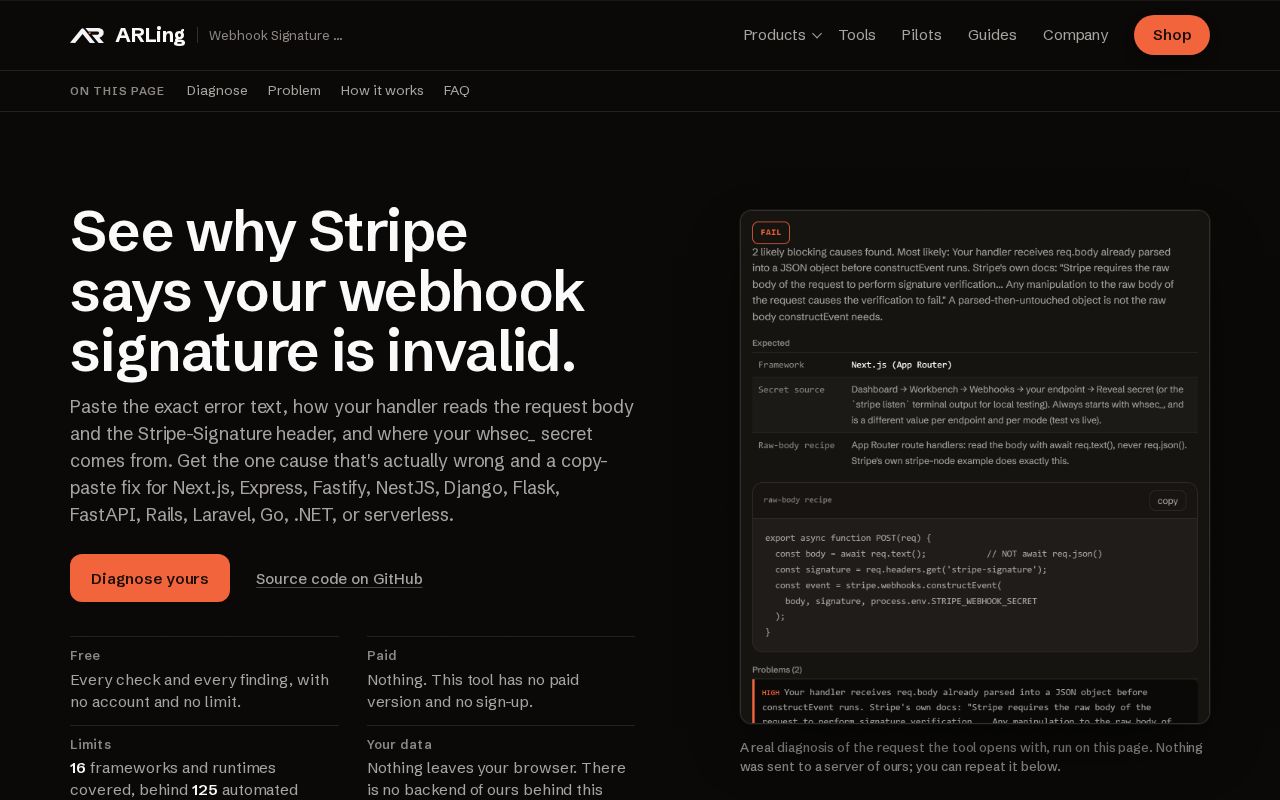Image resolution: width=1280 pixels, height=800 pixels.
Task: Open the Company menu item
Action: 1075,35
